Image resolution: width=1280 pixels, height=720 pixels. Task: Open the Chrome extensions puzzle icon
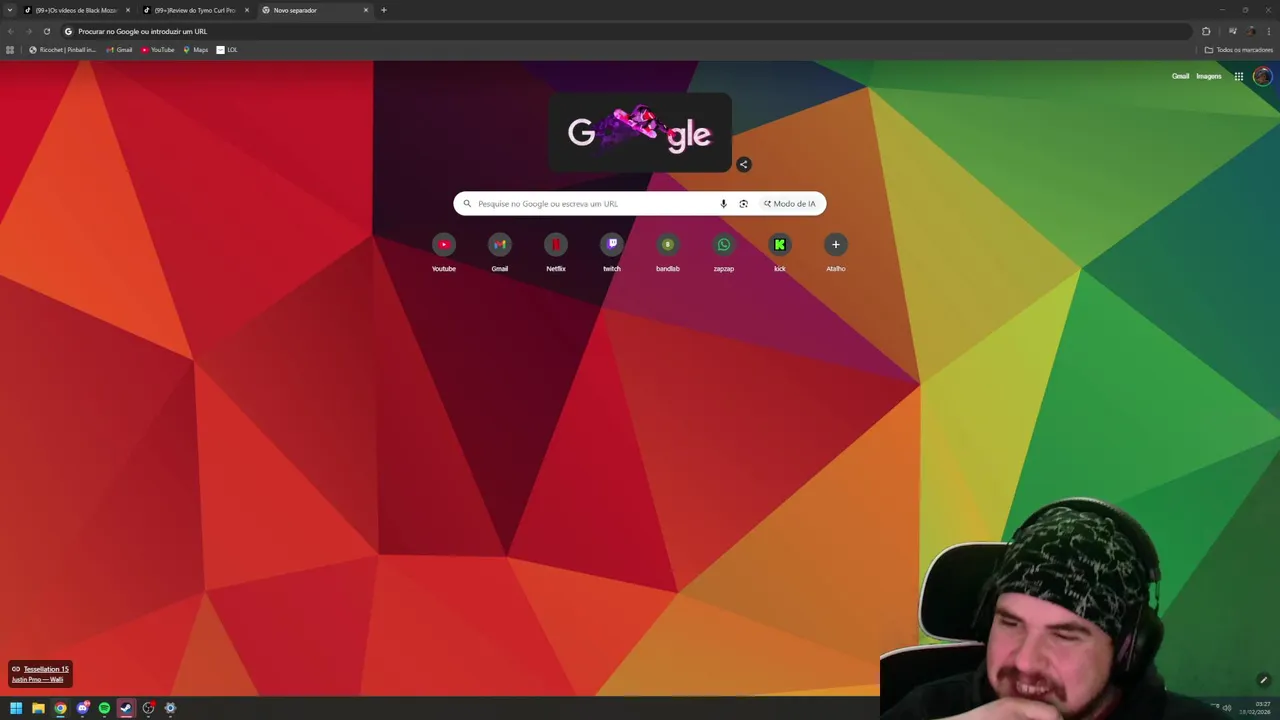pos(1206,31)
